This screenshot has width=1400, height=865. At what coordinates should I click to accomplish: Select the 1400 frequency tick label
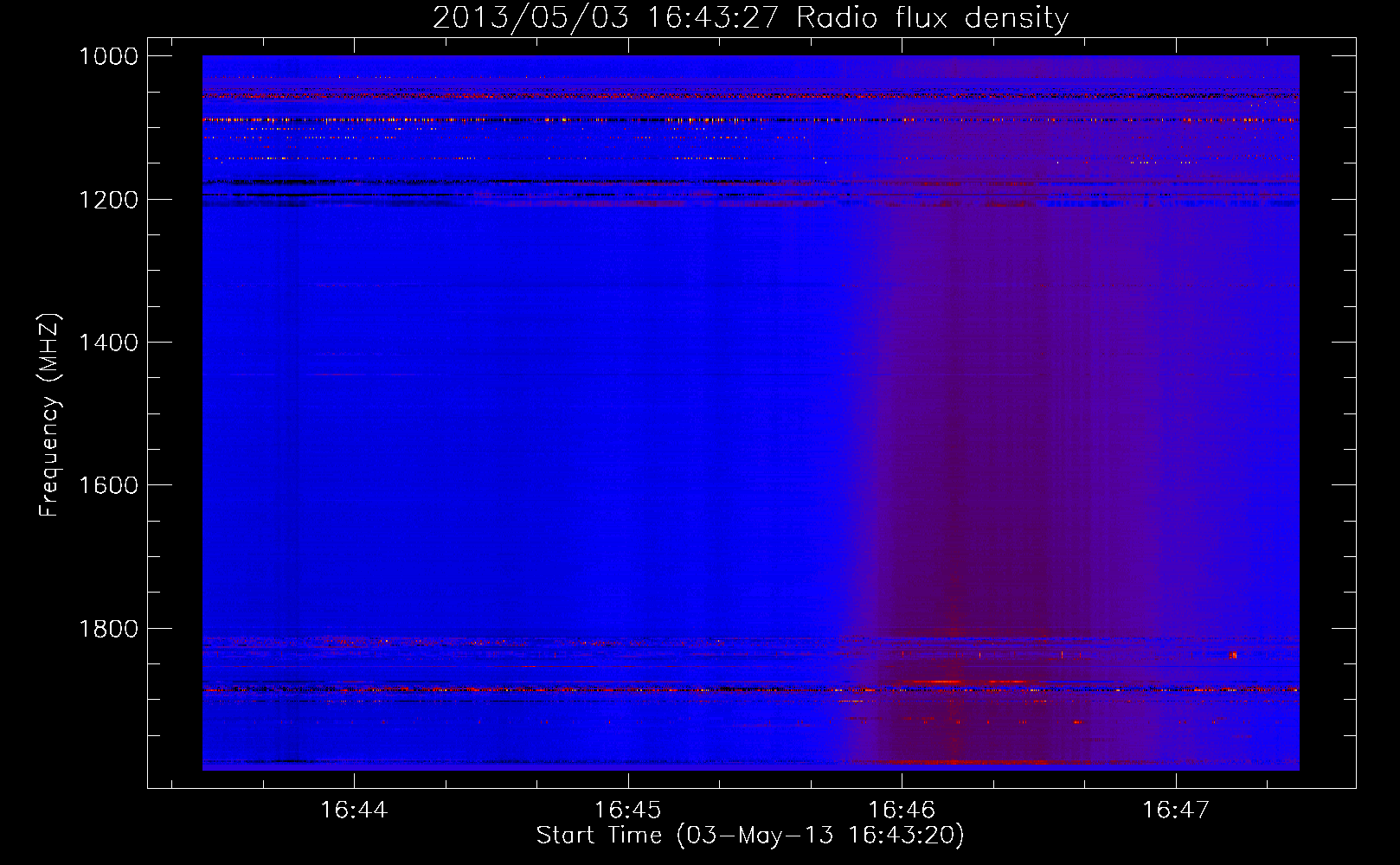tap(109, 343)
